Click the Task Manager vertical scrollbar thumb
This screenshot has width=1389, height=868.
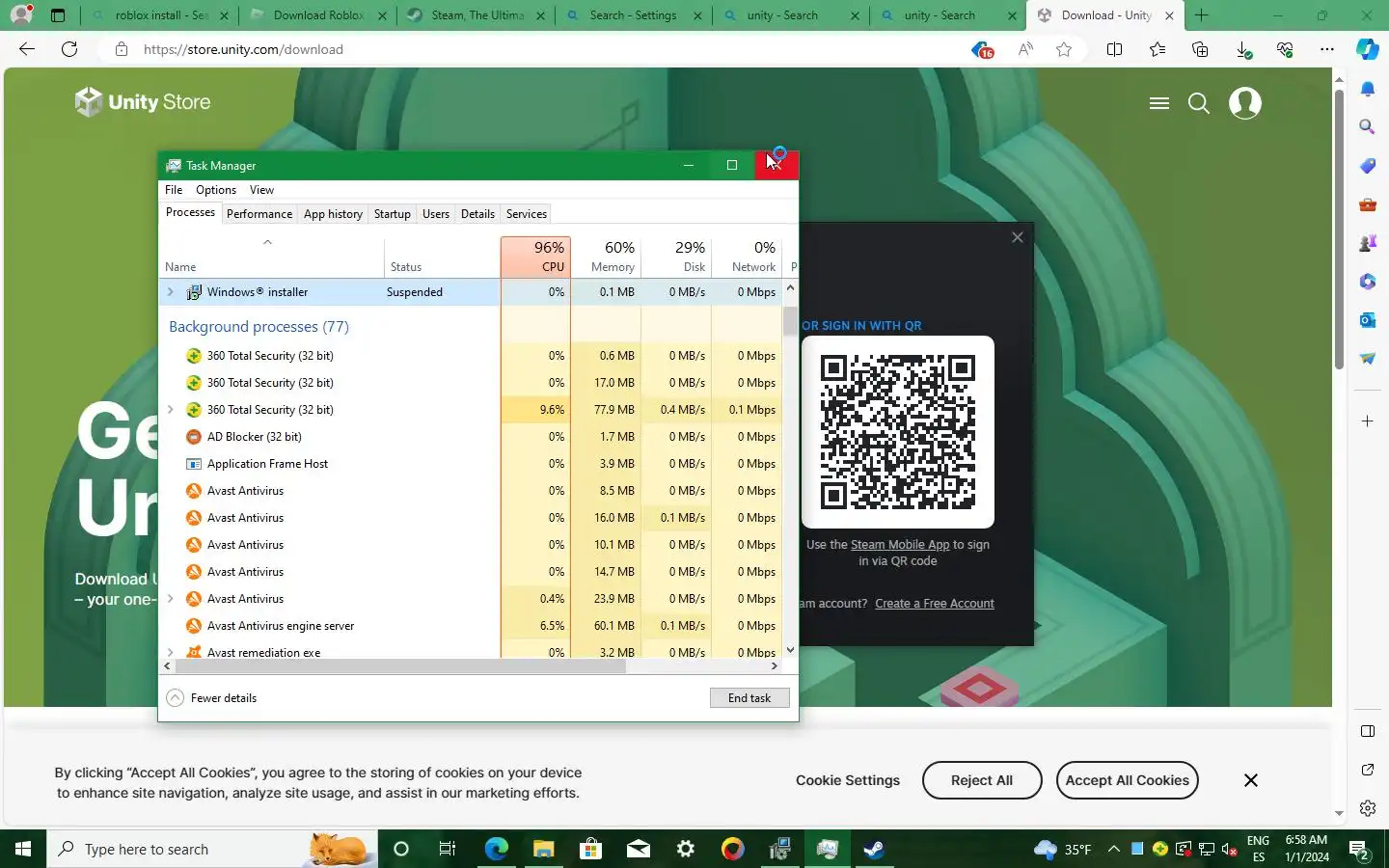click(x=791, y=320)
